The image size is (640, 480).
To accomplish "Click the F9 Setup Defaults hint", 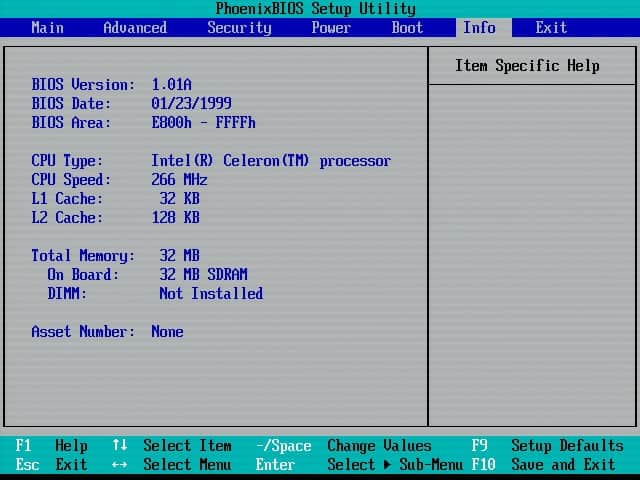I will 547,446.
